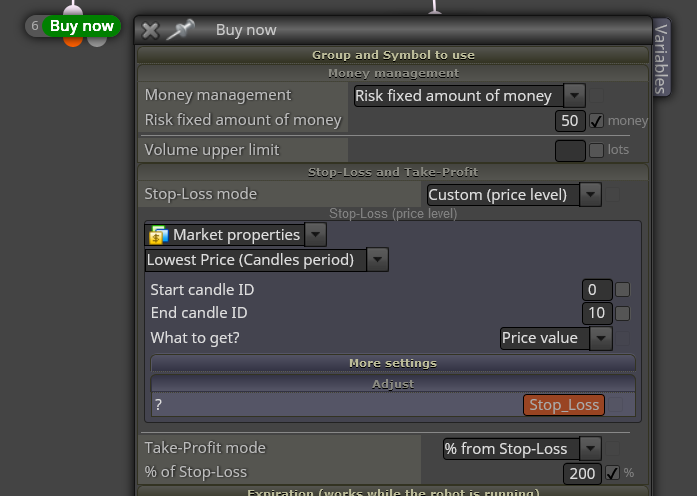
Task: Click the Take-Profit mode label
Action: pyautogui.click(x=205, y=448)
